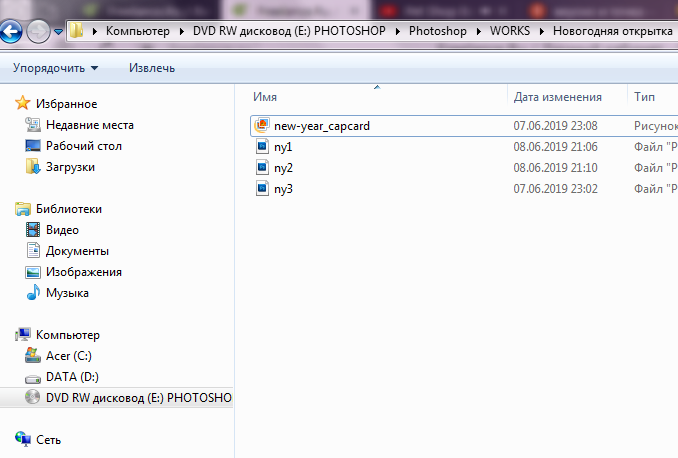Expand the arrow after Компьютер in breadcrumb
Image resolution: width=678 pixels, height=458 pixels.
(182, 31)
